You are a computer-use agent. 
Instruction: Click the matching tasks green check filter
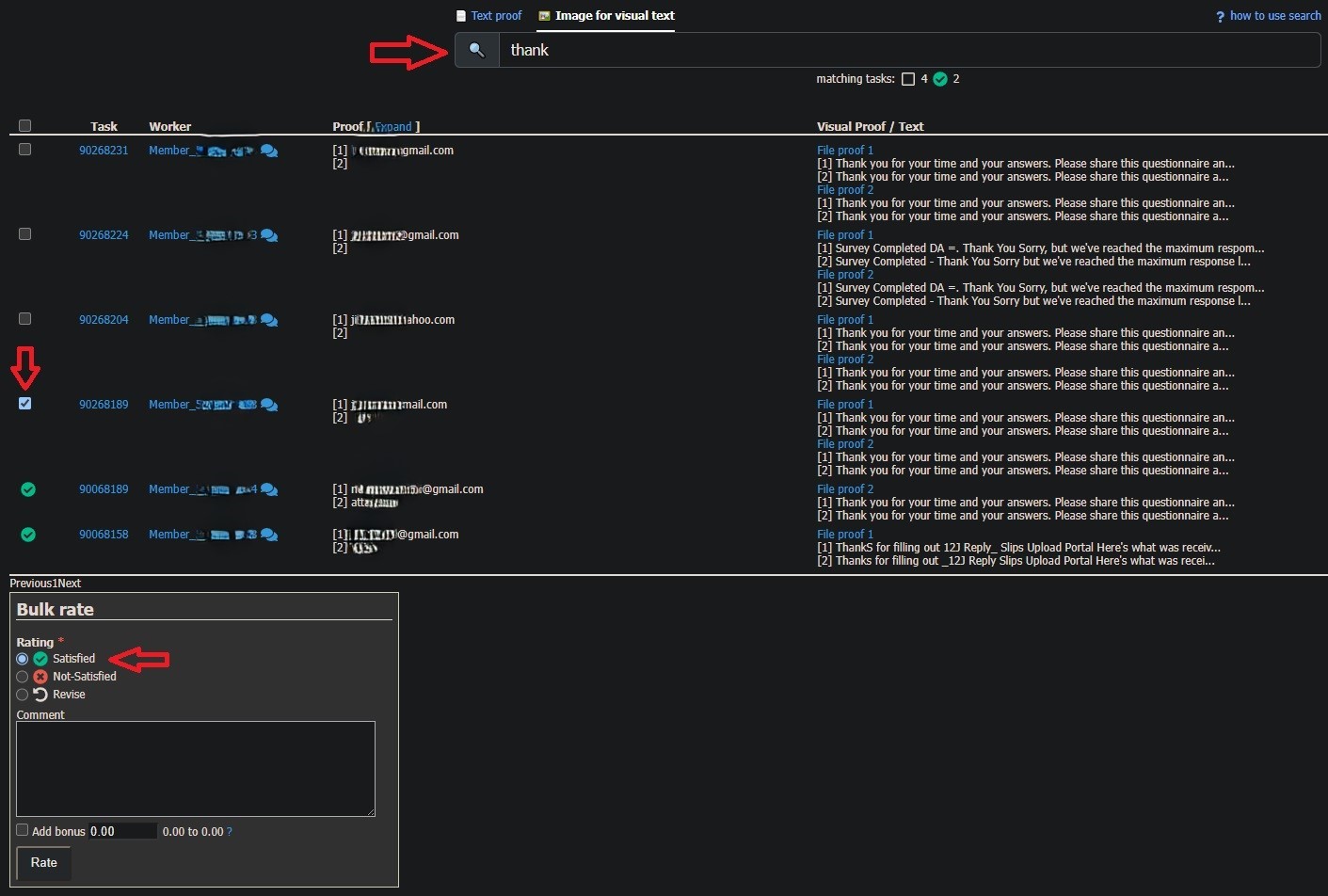point(940,79)
